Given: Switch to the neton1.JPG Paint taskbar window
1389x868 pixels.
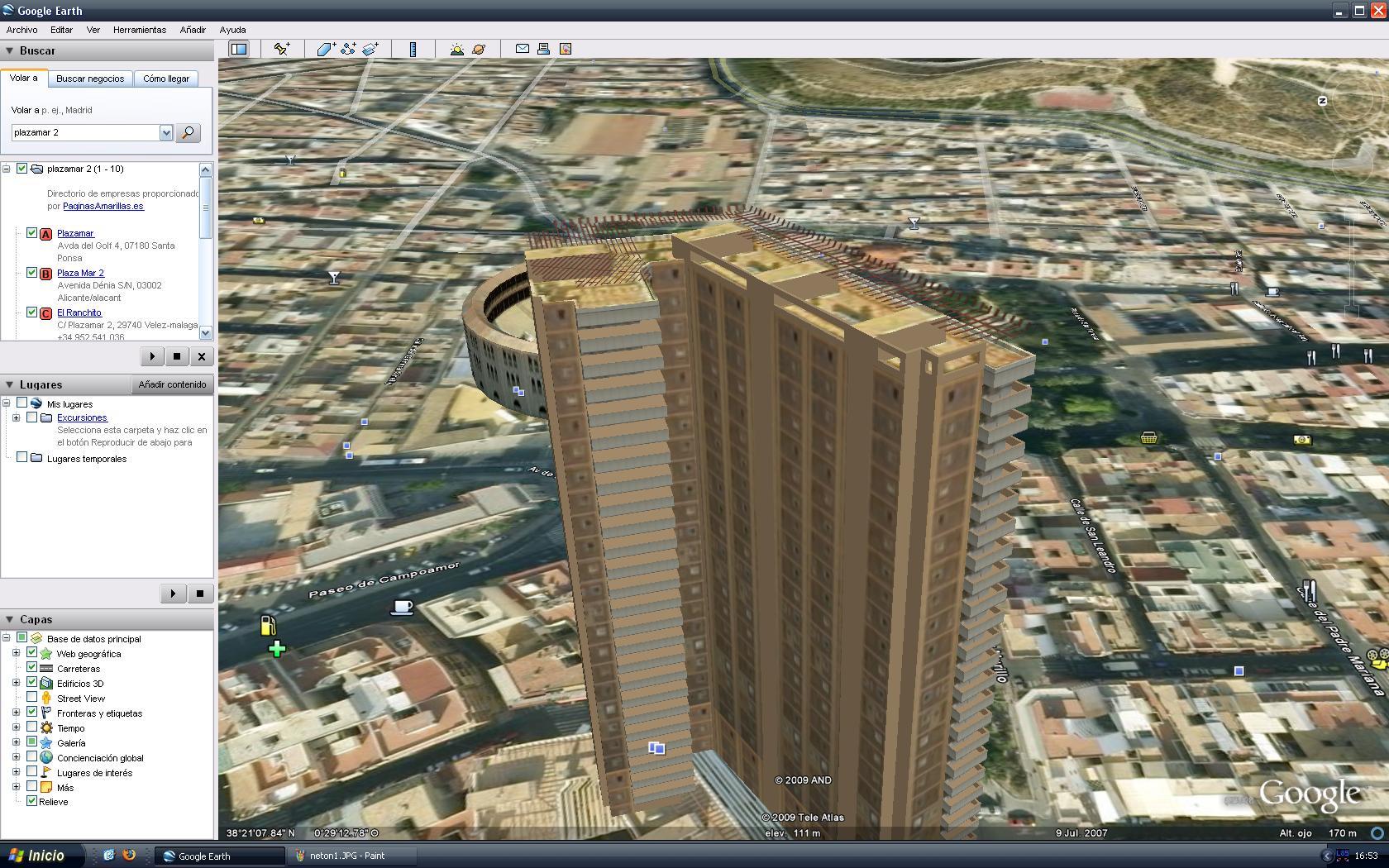Looking at the screenshot, I should coord(351,856).
